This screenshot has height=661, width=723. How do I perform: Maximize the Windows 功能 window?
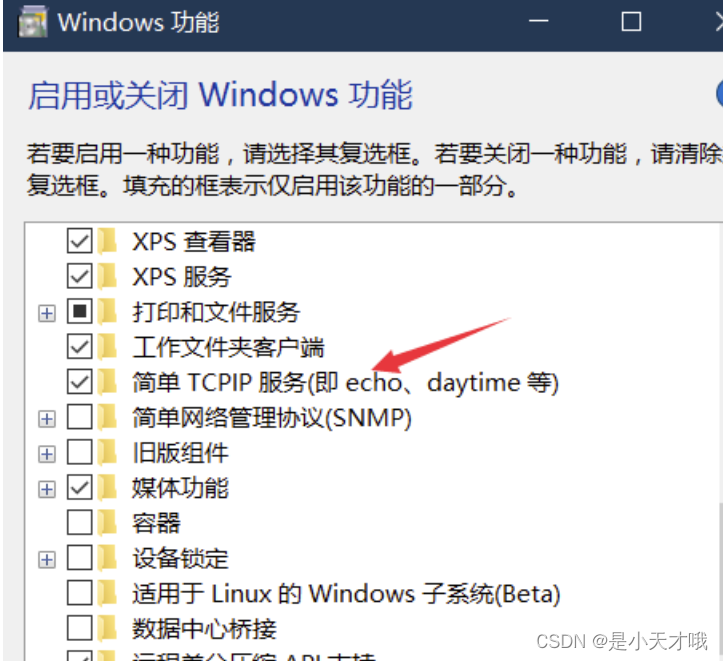(631, 21)
